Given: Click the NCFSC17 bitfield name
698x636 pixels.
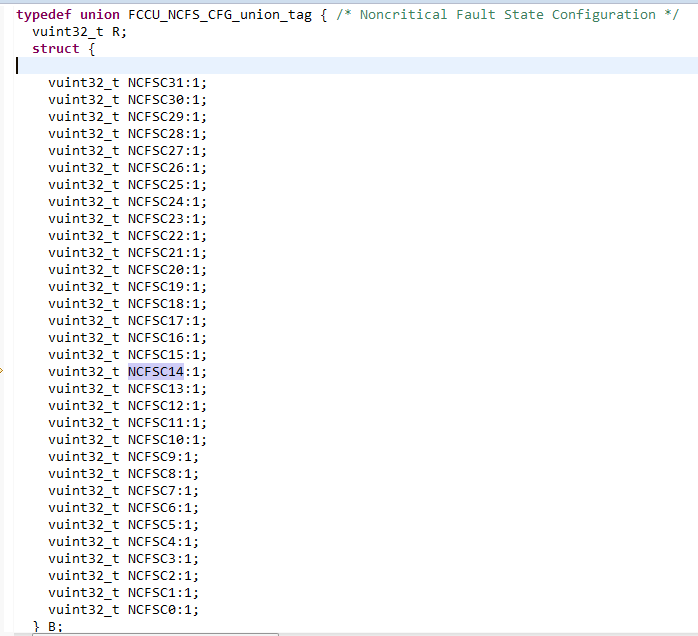Looking at the screenshot, I should [156, 321].
